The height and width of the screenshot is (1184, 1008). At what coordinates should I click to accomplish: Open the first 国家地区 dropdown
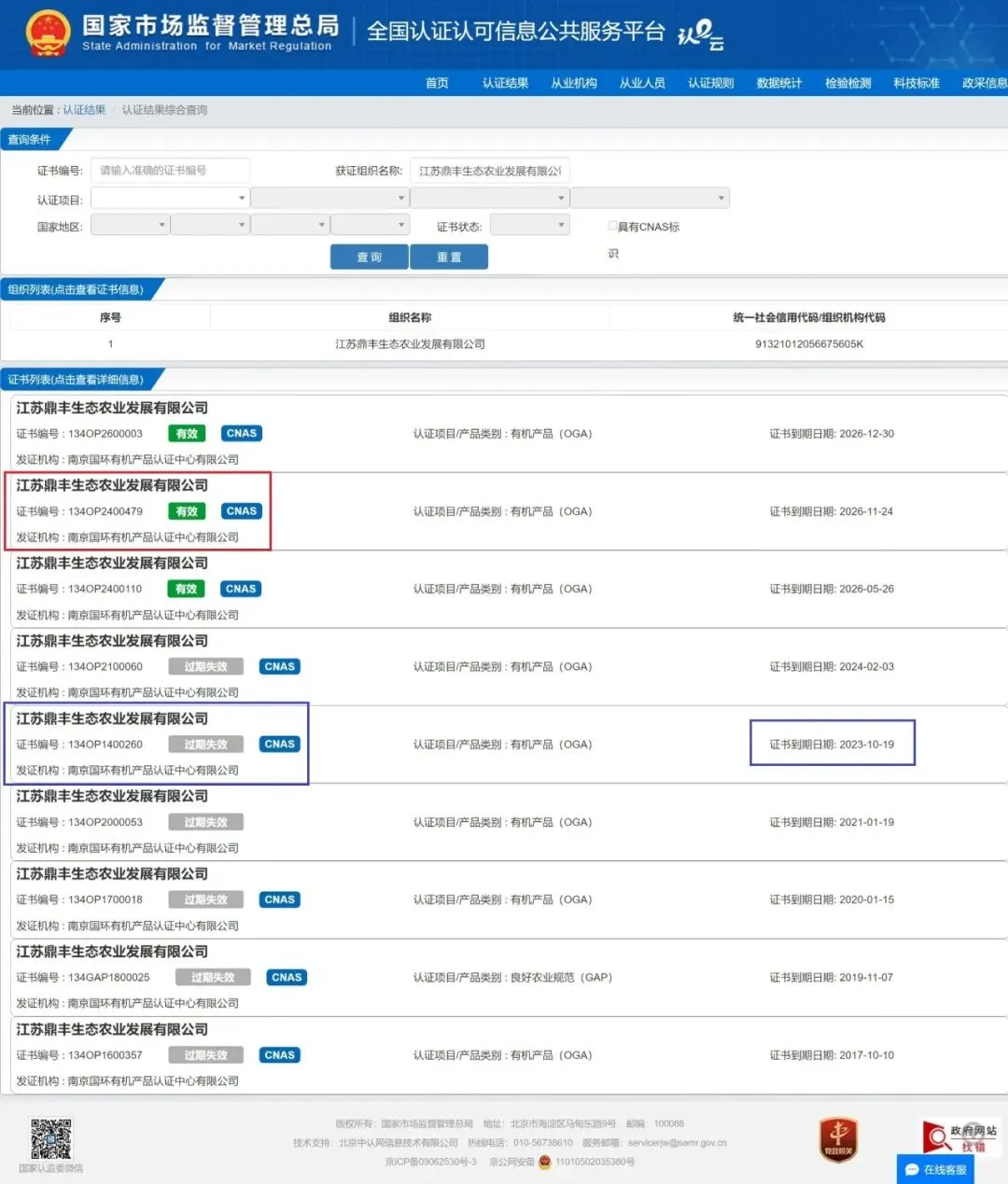(x=130, y=225)
